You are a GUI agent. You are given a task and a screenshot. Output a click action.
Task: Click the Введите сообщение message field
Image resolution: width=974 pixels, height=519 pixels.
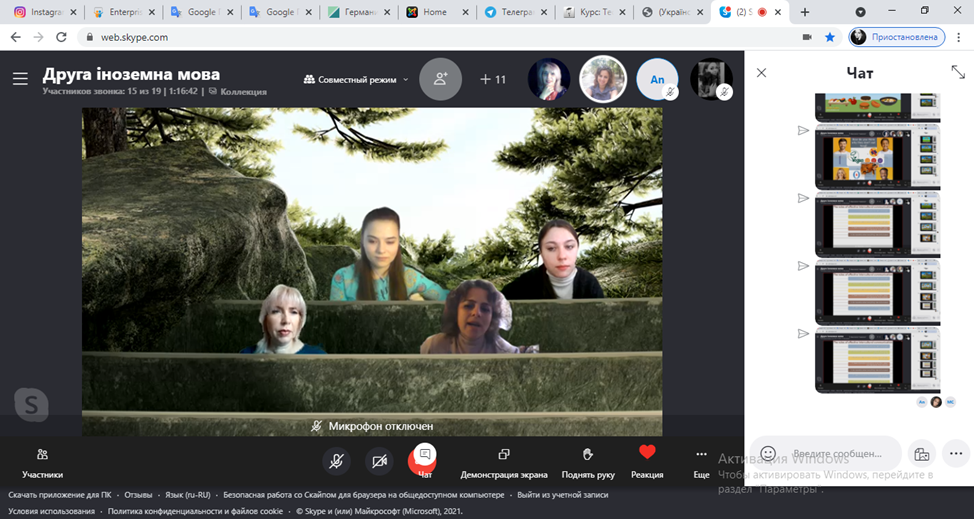click(840, 453)
